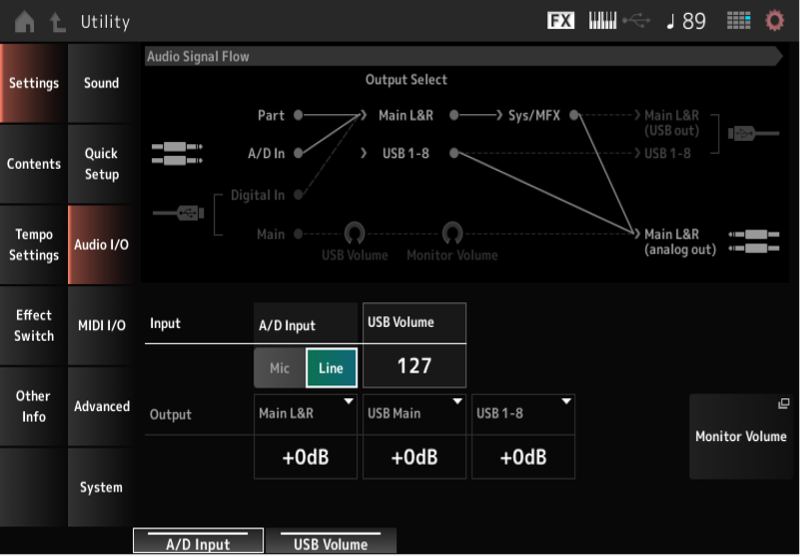
Task: Select the Quick Setup page
Action: (101, 164)
